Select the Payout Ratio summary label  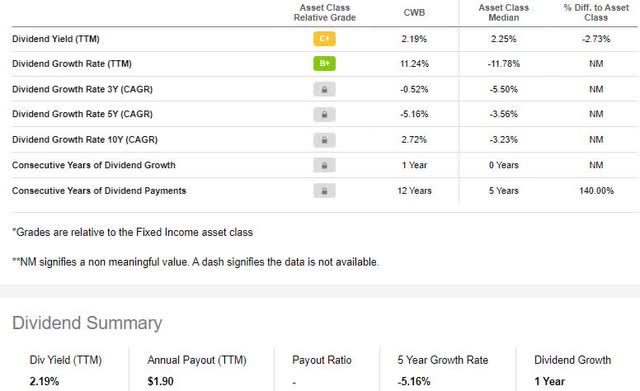tap(322, 360)
